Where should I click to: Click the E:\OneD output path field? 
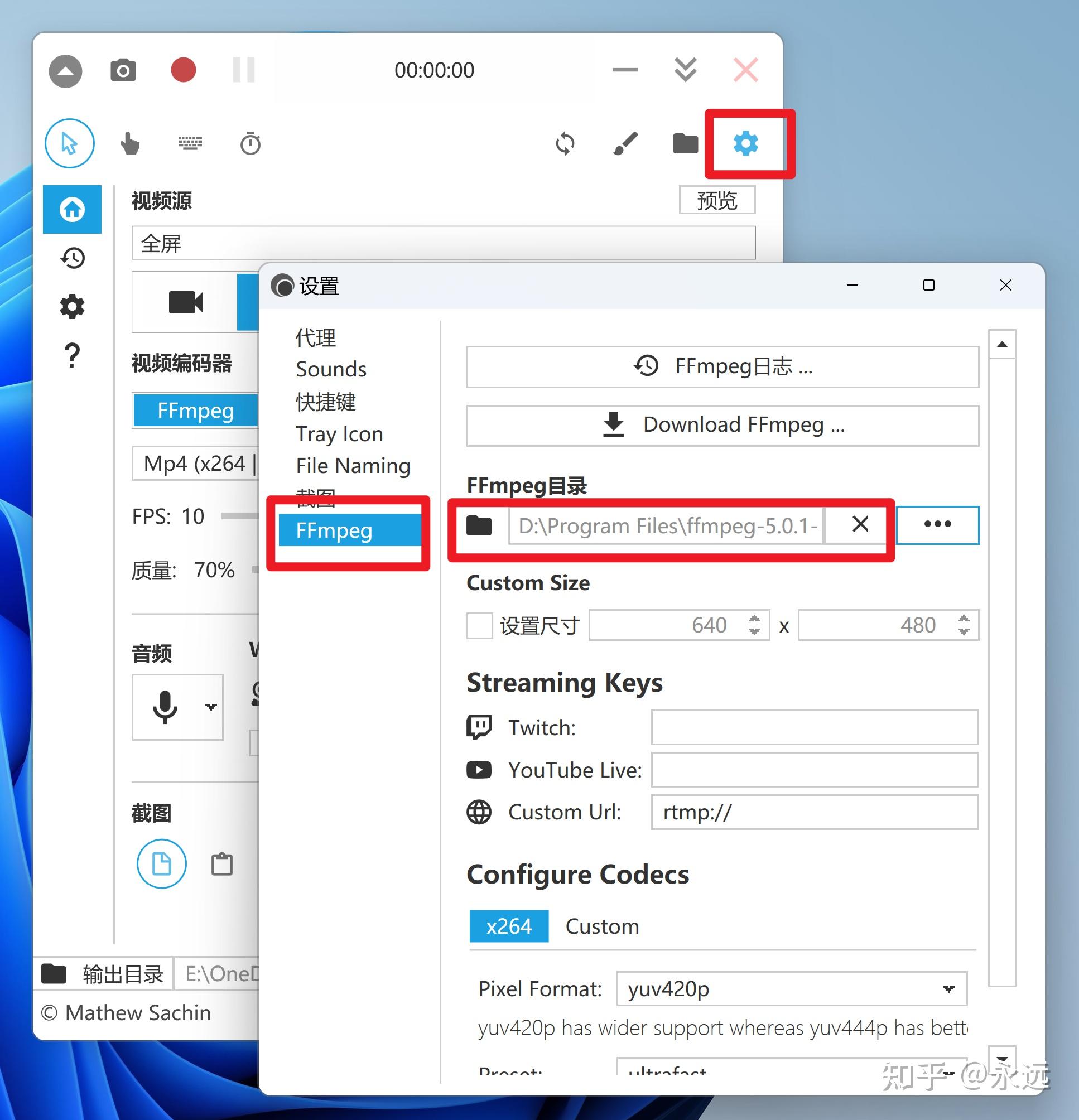click(x=217, y=974)
